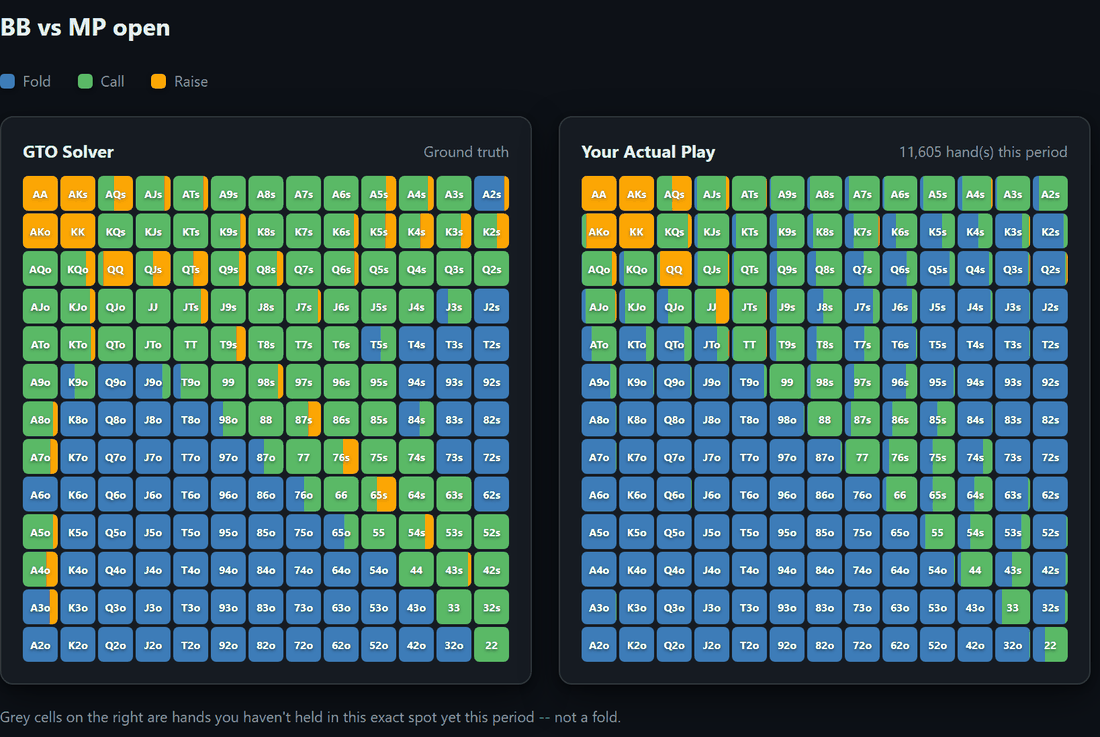
Task: Click K2s cell in GTO Solver grid
Action: [491, 231]
